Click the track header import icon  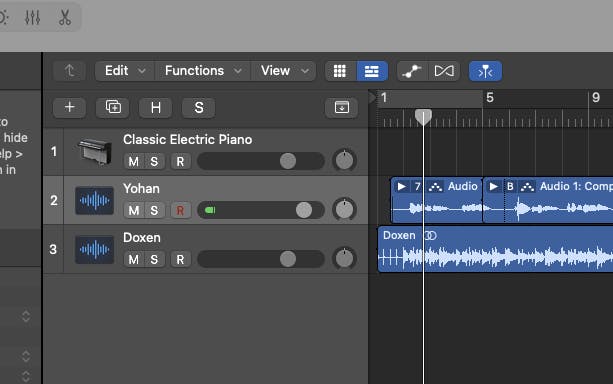(x=342, y=108)
